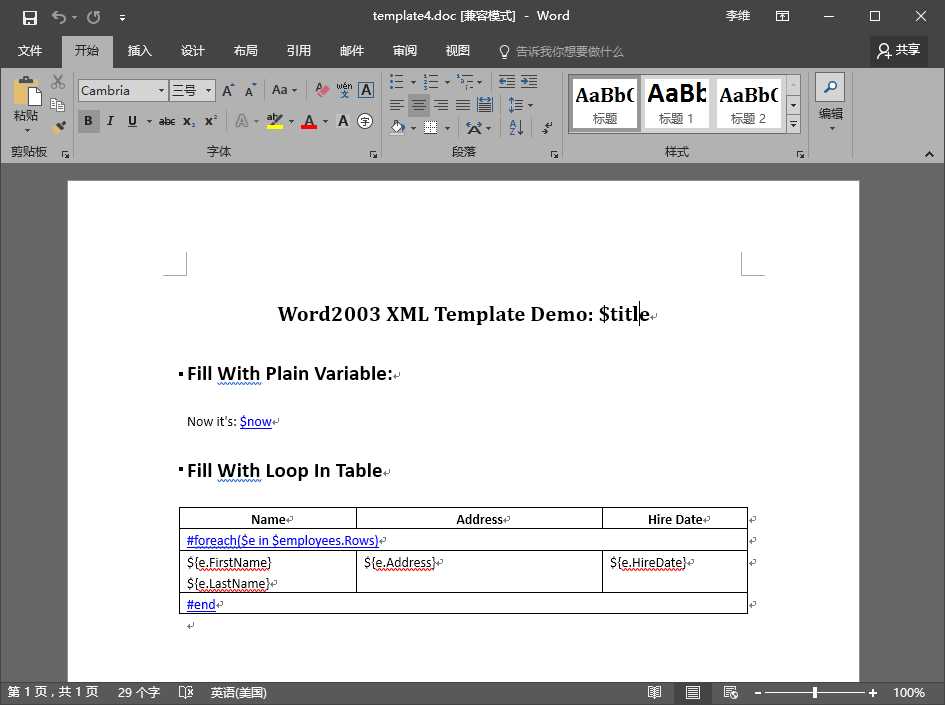Increase font size with grow icon

pyautogui.click(x=228, y=90)
